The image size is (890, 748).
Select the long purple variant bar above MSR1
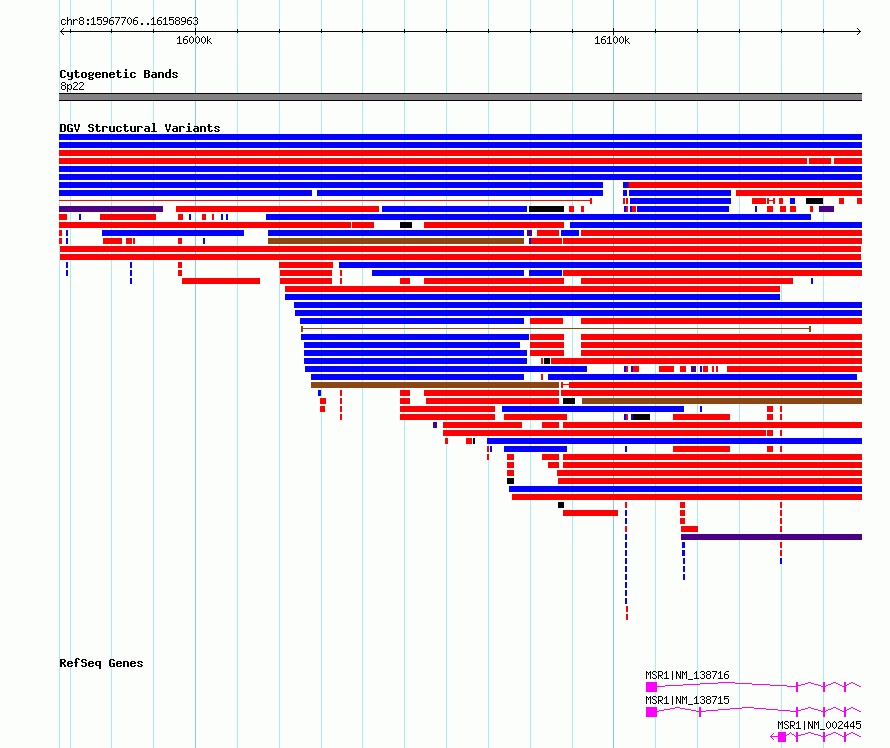coord(771,537)
